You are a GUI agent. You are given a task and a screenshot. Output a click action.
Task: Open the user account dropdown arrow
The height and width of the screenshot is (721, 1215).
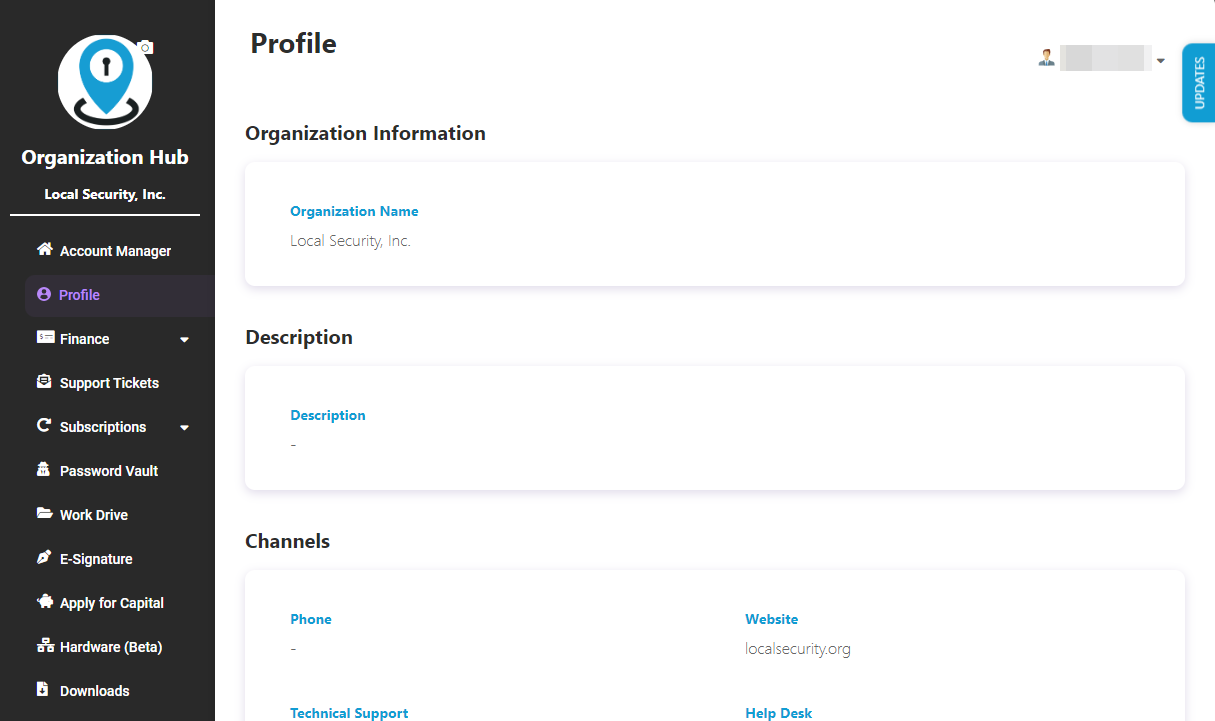point(1160,61)
